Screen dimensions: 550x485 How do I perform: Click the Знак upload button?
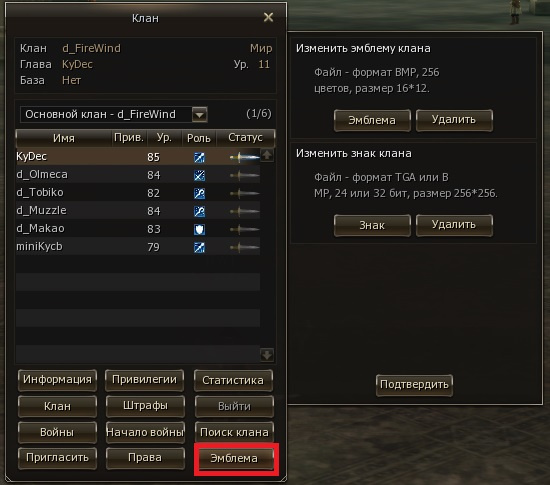click(372, 225)
